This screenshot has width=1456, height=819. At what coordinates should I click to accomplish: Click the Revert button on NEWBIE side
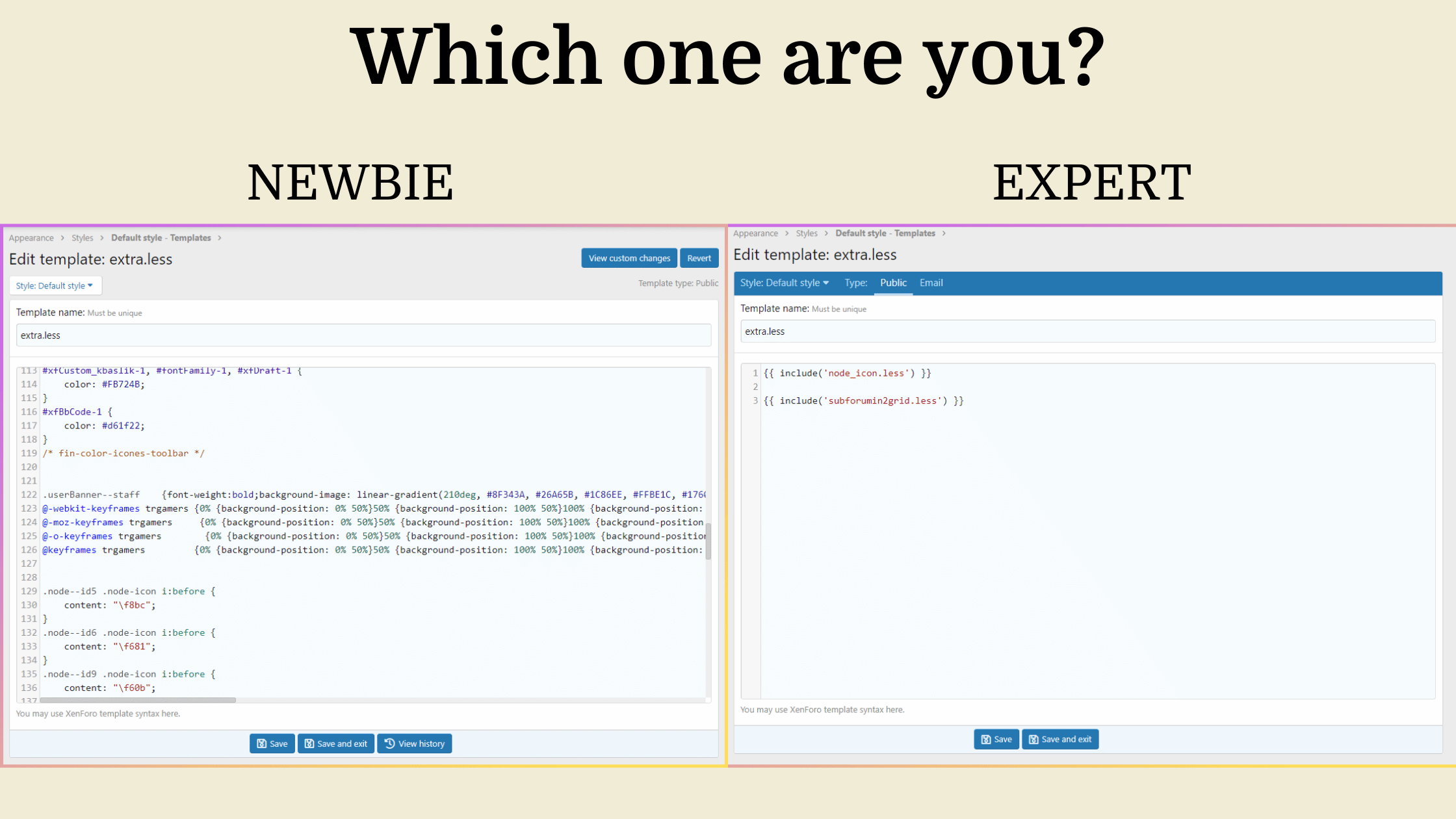[699, 258]
